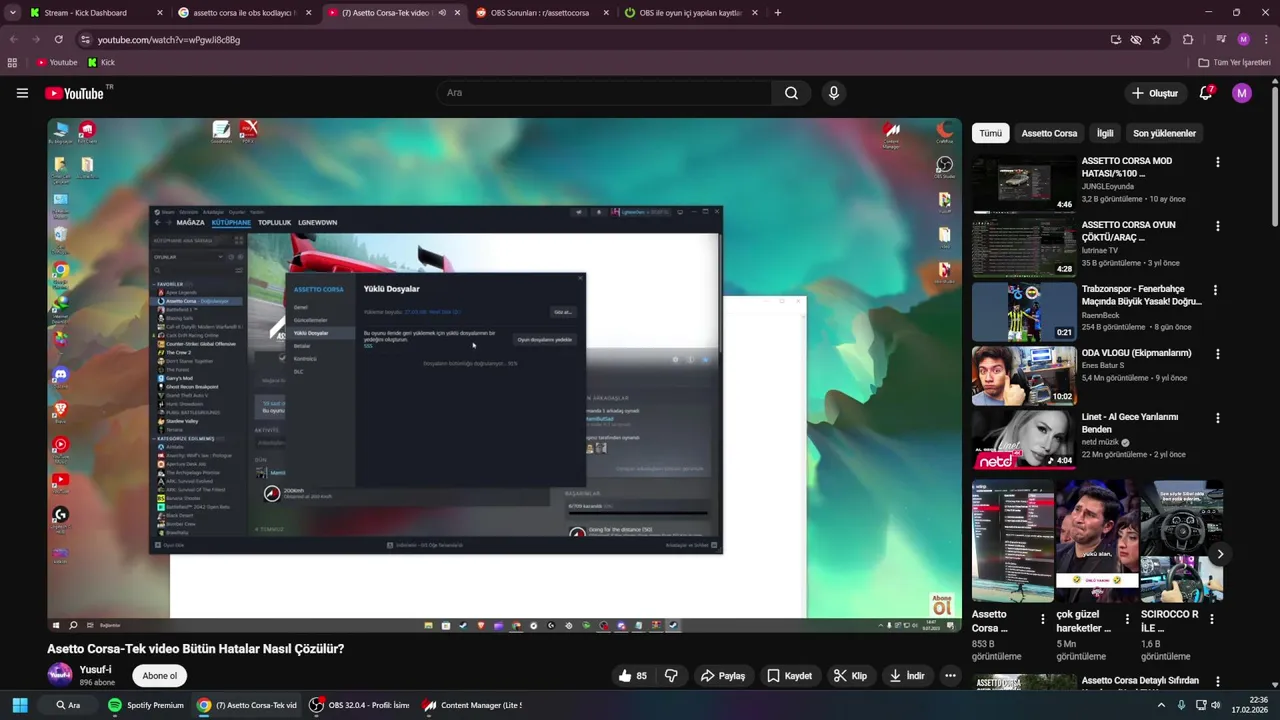Image resolution: width=1280 pixels, height=720 pixels.
Task: Switch to OBS Sorunları r/assettocorsa tab
Action: (541, 13)
